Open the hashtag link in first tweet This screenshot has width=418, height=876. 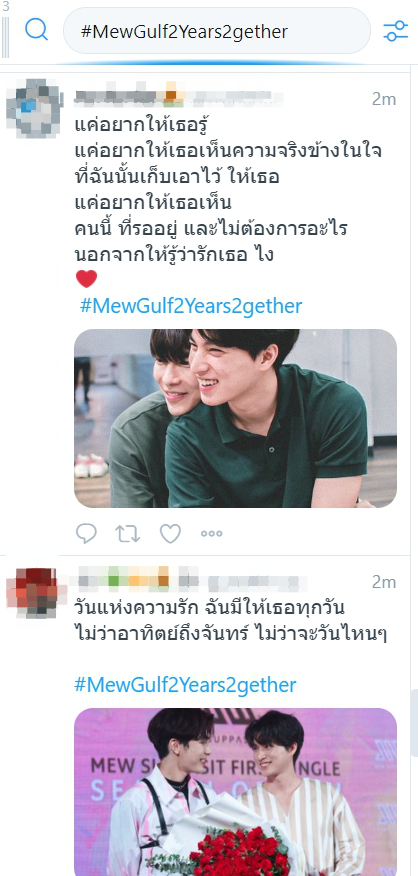click(x=191, y=306)
